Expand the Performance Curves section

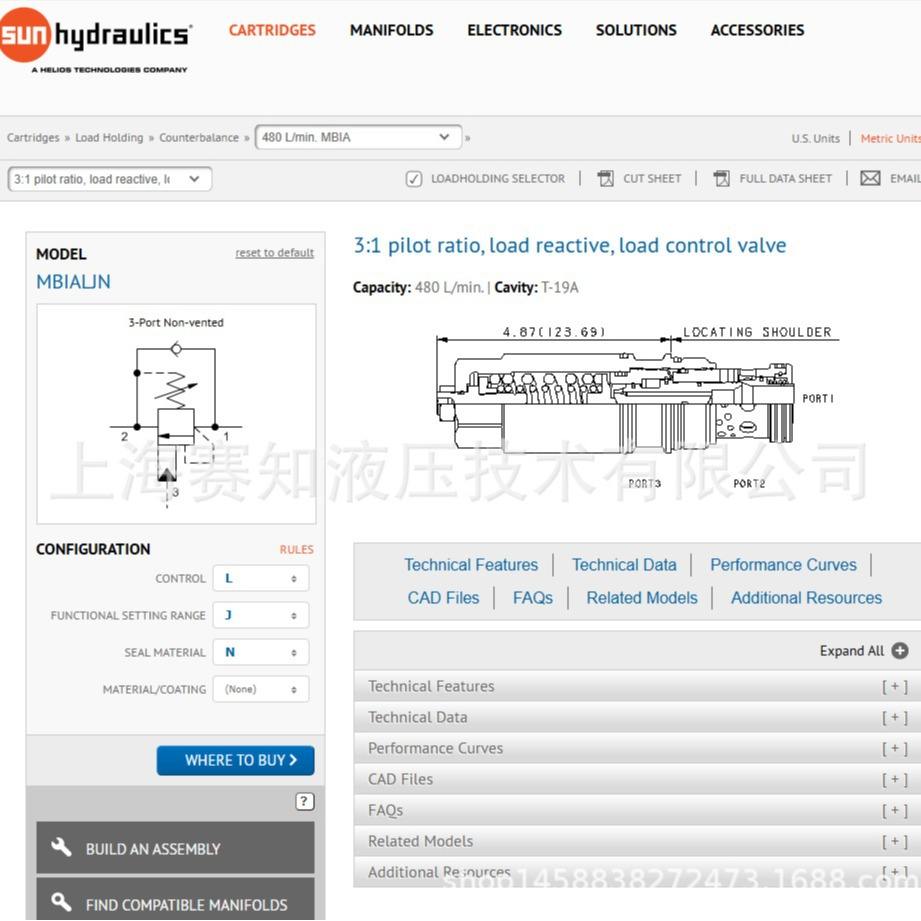tap(637, 748)
